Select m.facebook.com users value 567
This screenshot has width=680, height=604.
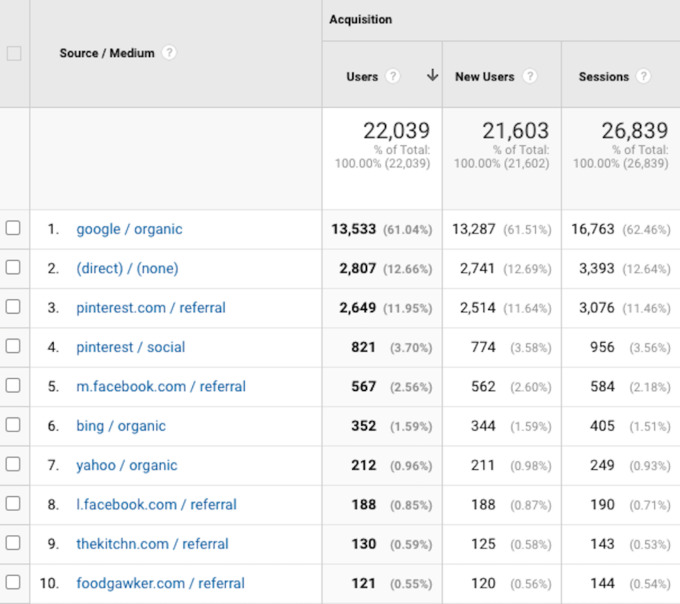[x=363, y=386]
